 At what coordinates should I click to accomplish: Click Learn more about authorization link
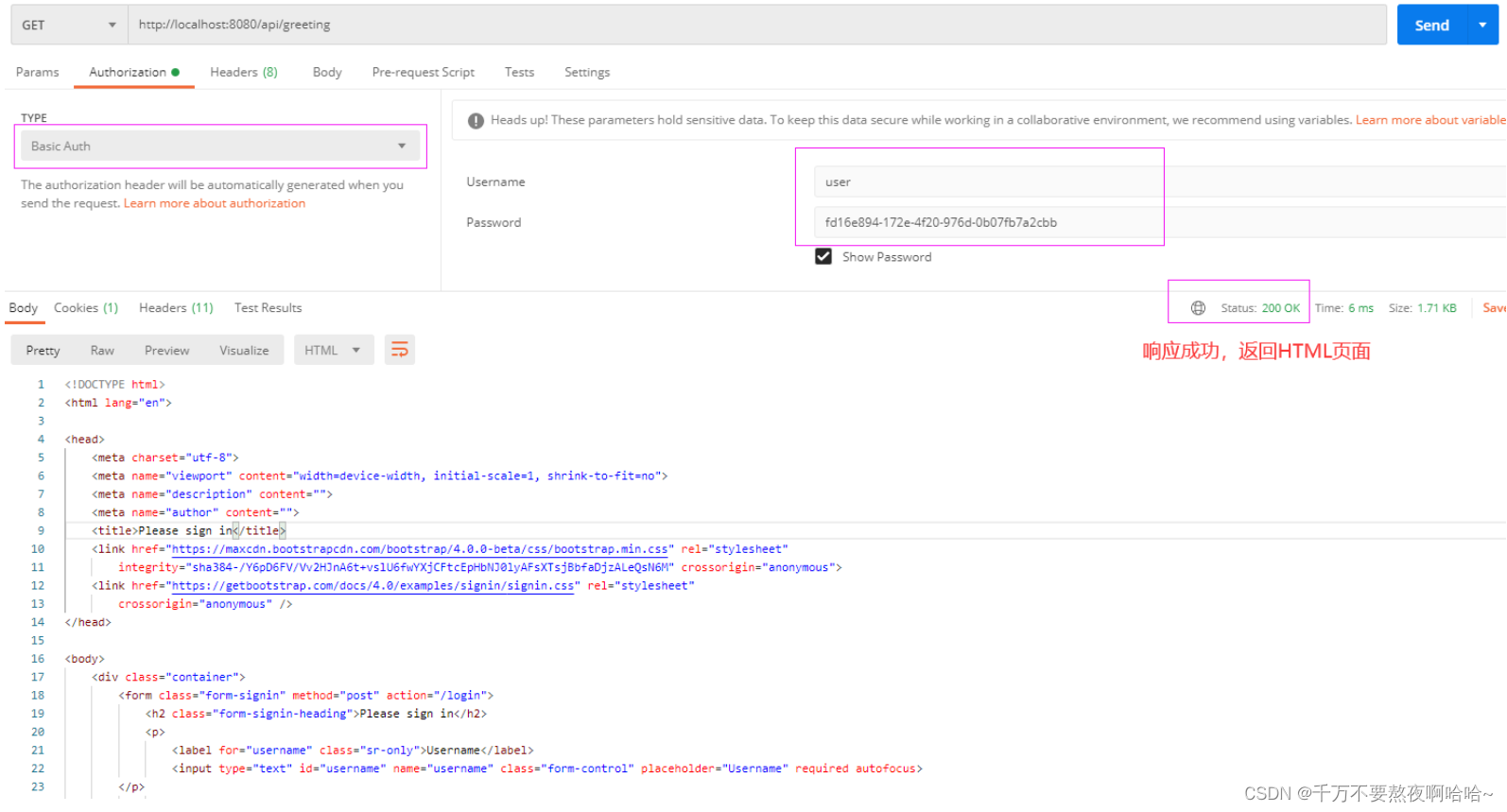click(x=215, y=203)
